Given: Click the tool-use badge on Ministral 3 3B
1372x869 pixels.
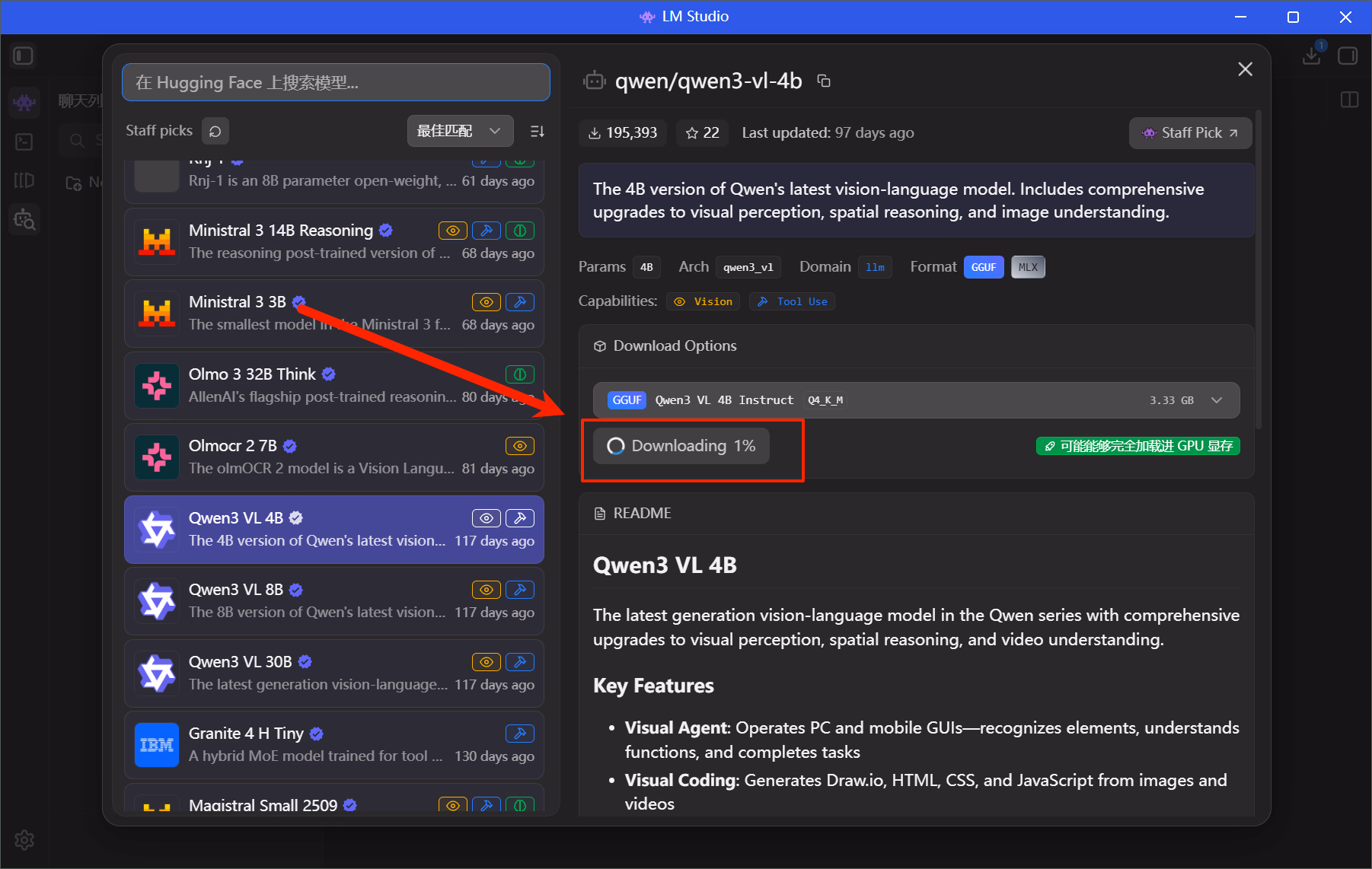Looking at the screenshot, I should 520,302.
